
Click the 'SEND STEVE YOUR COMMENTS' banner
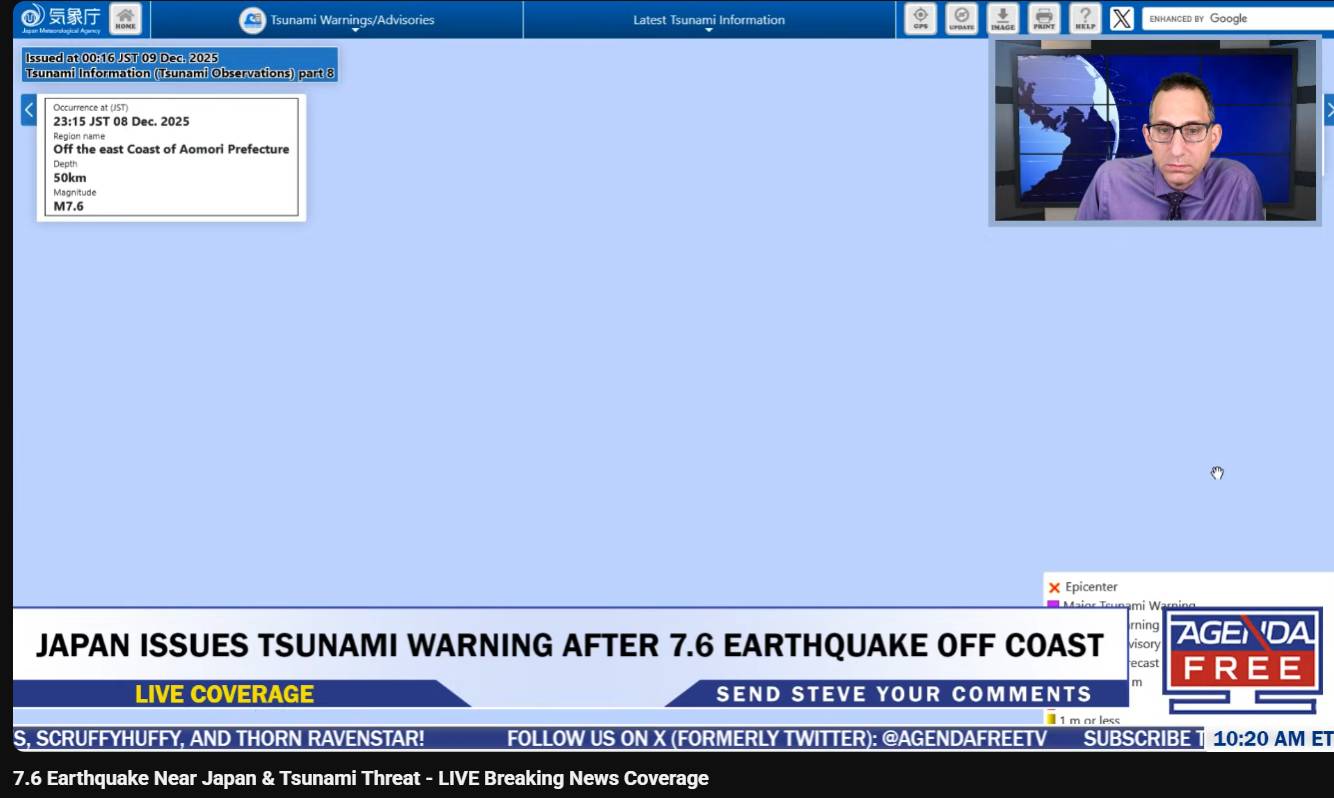[x=904, y=694]
